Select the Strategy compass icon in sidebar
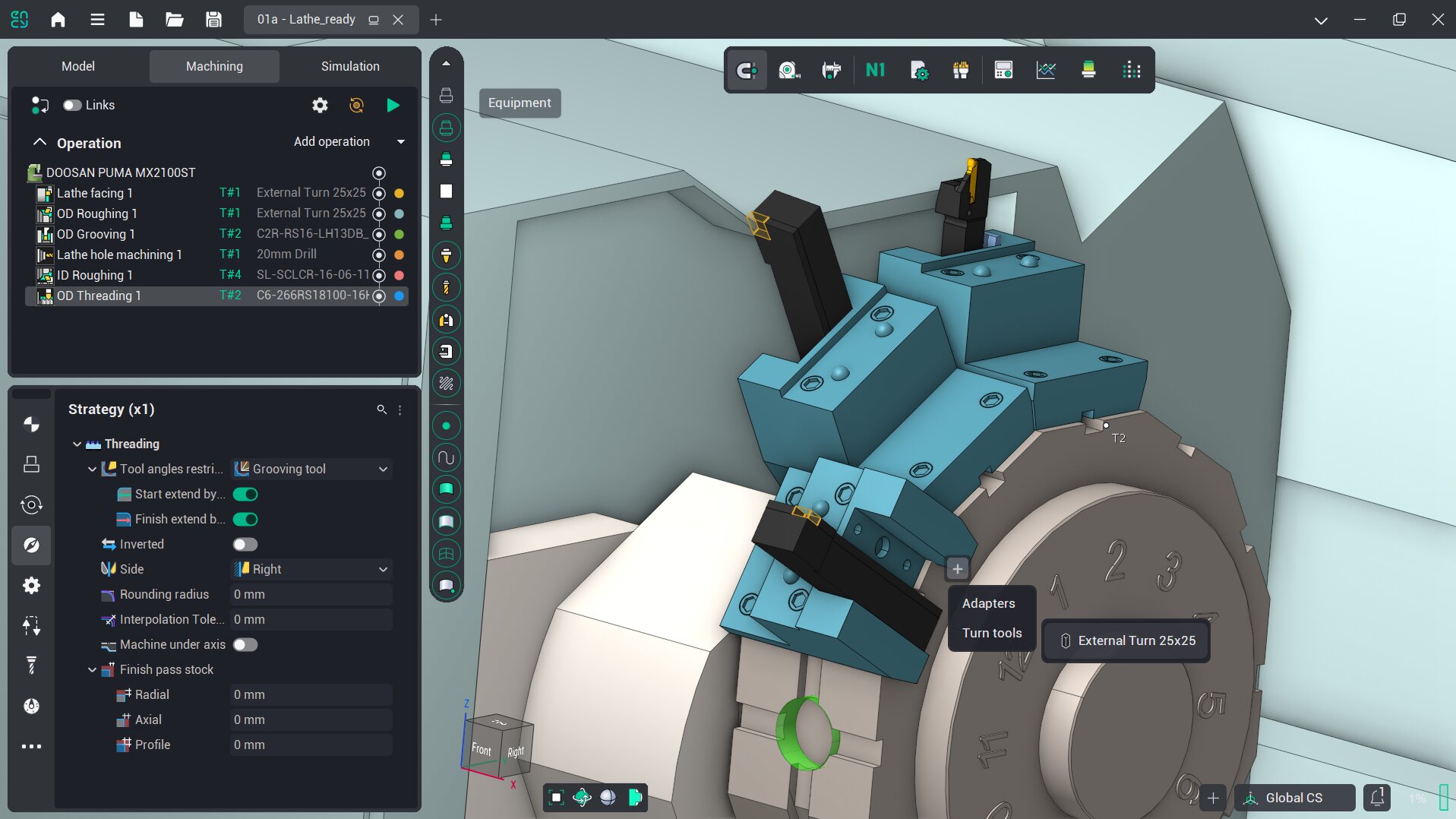This screenshot has width=1456, height=819. [x=31, y=545]
